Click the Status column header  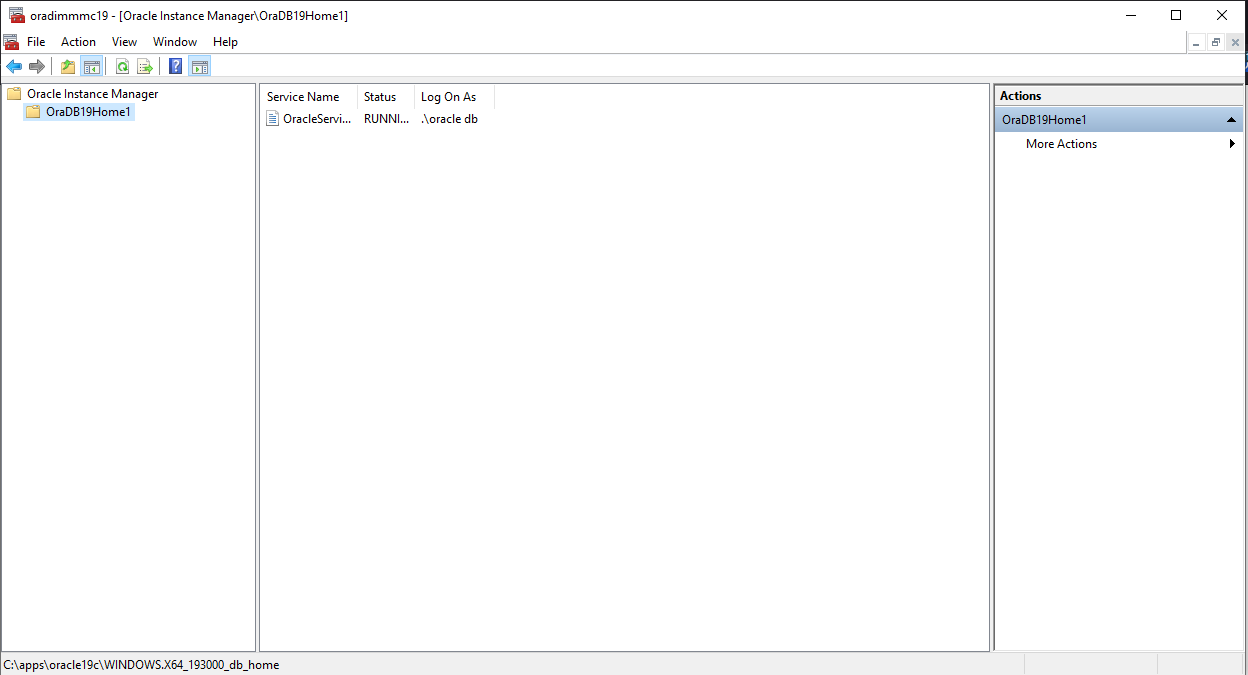pyautogui.click(x=380, y=96)
